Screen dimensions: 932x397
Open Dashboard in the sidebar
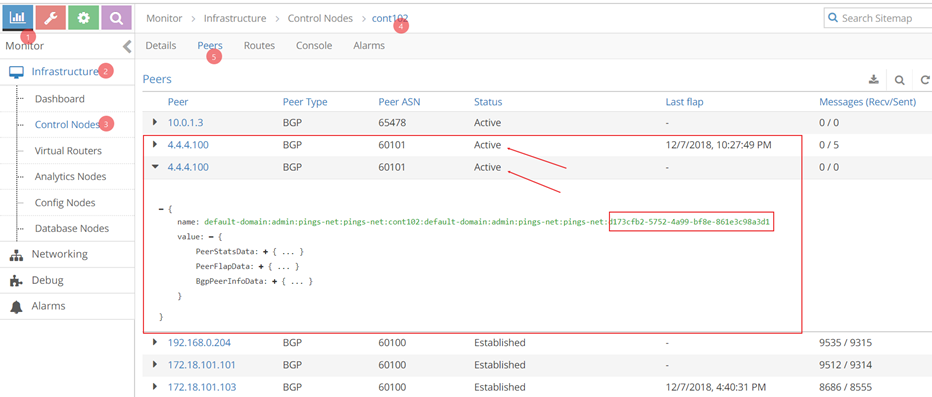click(x=59, y=99)
